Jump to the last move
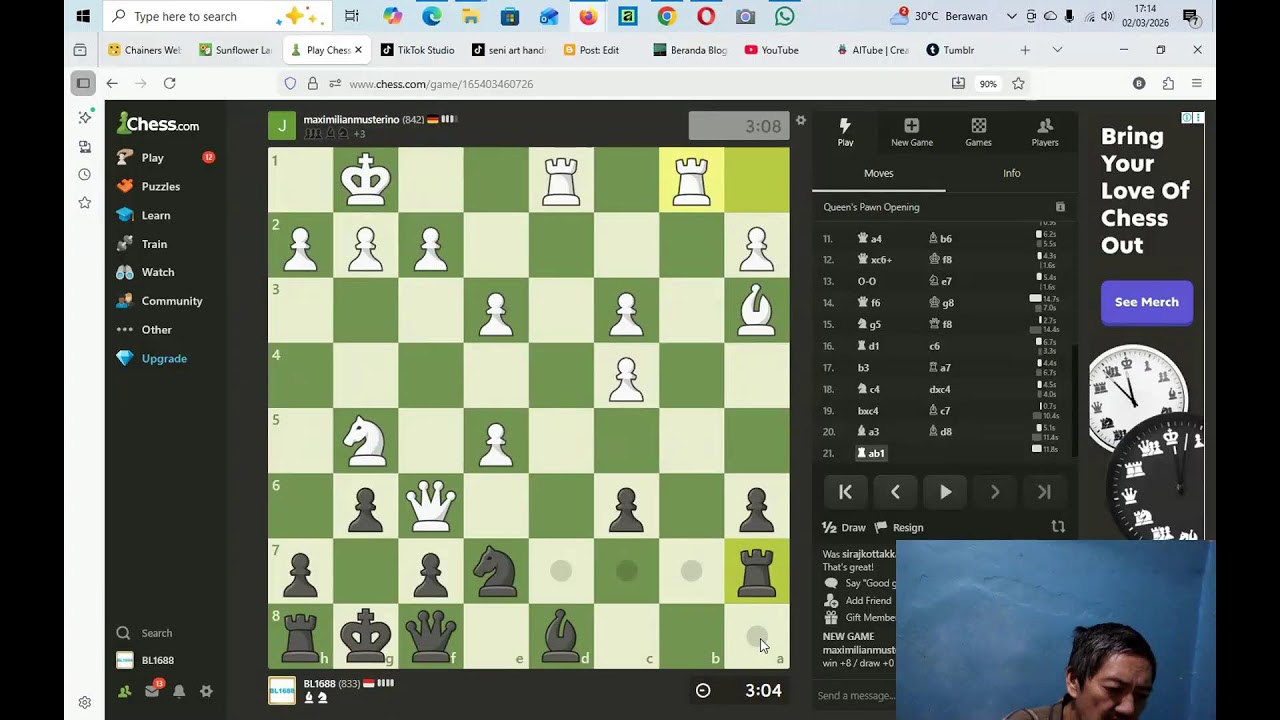This screenshot has height=720, width=1280. [x=1044, y=491]
